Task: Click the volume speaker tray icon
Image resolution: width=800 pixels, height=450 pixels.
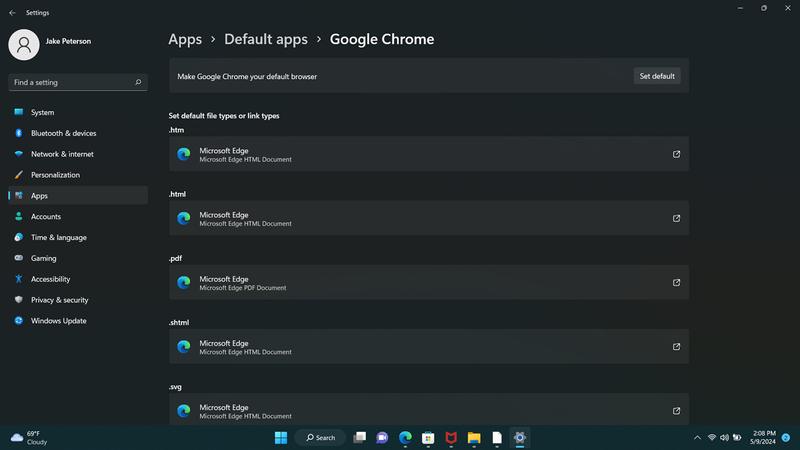Action: [724, 438]
